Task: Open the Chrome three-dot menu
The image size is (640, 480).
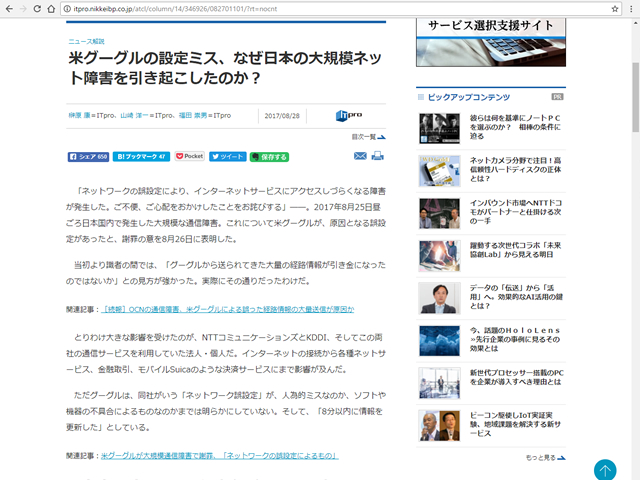Action: pos(627,8)
